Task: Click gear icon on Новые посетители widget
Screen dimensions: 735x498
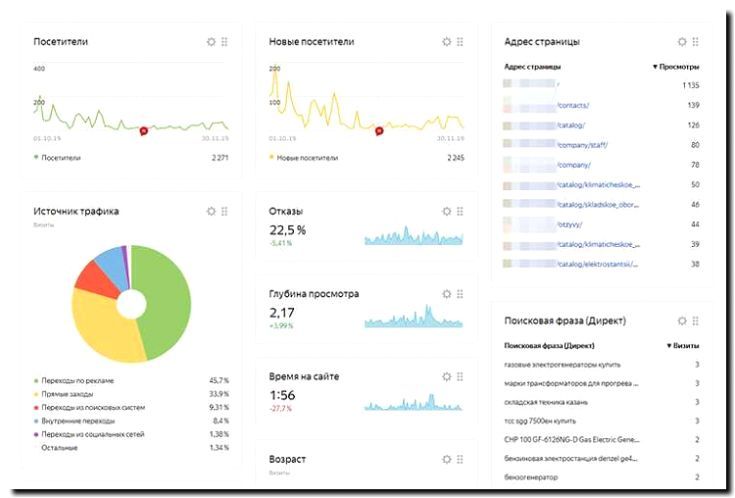Action: click(447, 42)
